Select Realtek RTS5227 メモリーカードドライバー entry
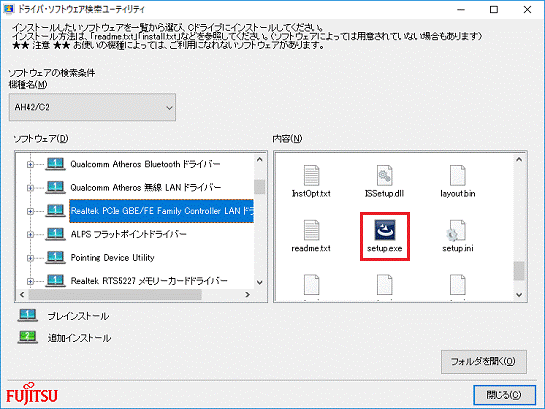 (149, 281)
